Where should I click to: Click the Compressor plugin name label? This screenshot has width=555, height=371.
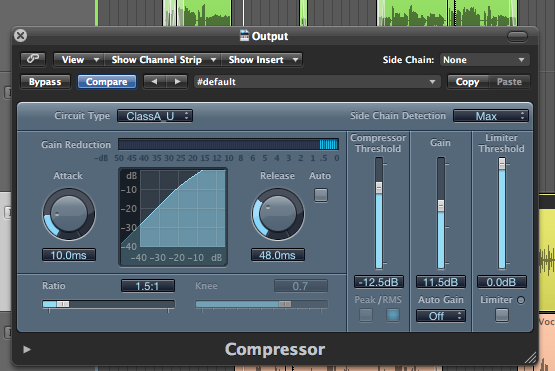[x=275, y=349]
